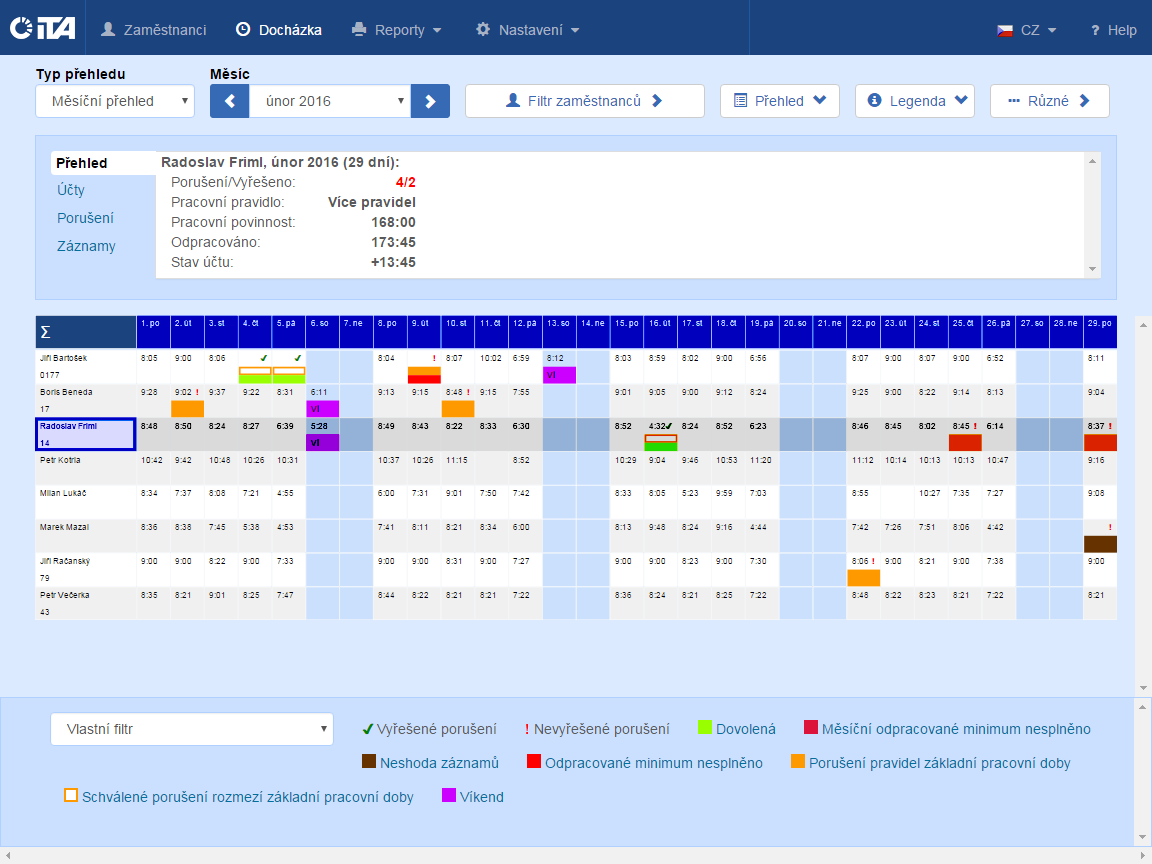Switch to the Záznamy tab
1152x864 pixels.
click(86, 246)
